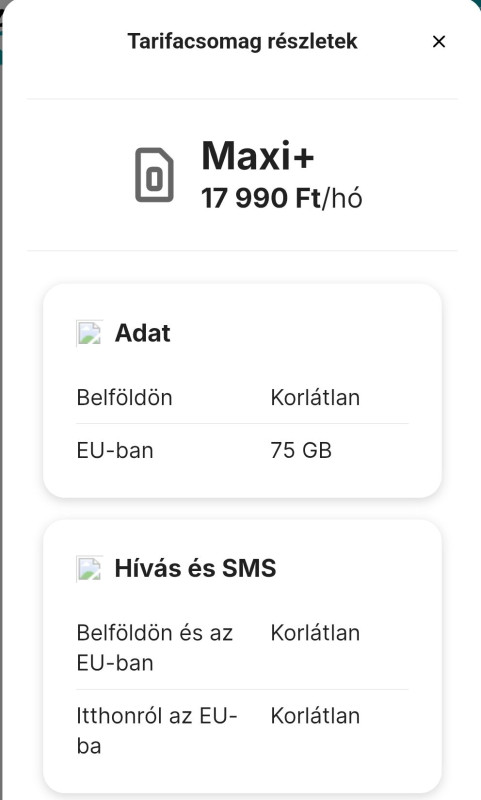
Task: Click the SIM card icon beside Maxi+
Action: tap(154, 175)
